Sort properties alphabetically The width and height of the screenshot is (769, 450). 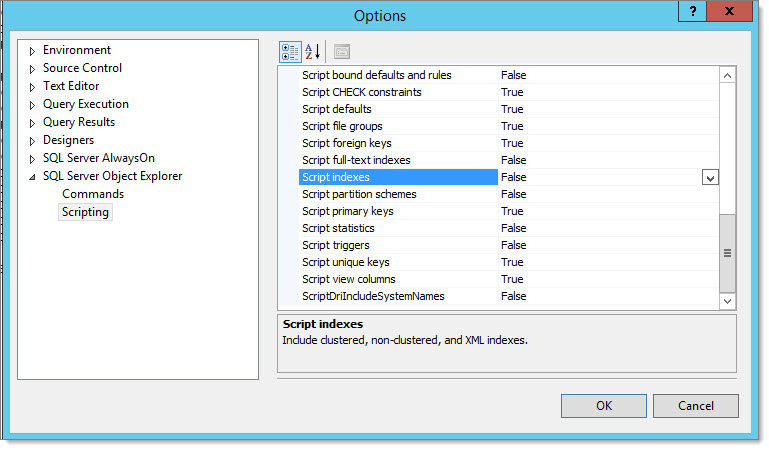312,51
